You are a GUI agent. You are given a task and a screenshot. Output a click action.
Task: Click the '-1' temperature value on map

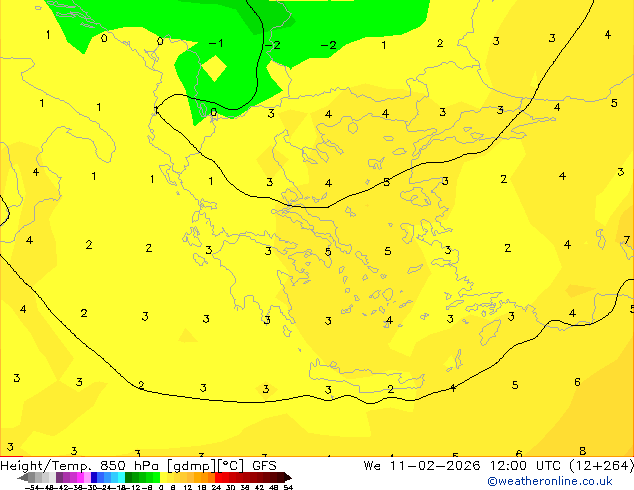(x=215, y=43)
